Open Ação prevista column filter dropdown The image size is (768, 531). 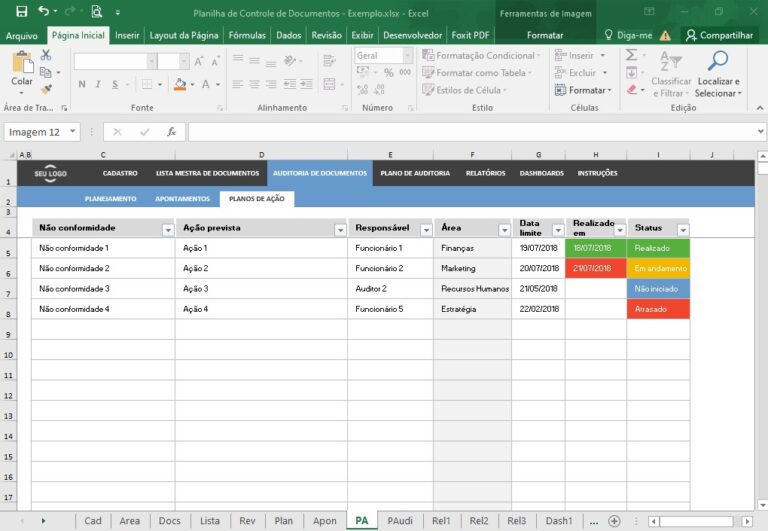[340, 230]
